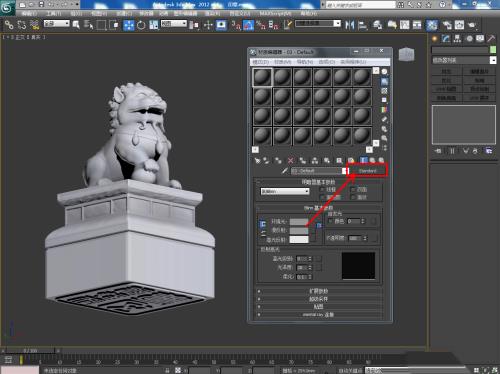Toggle the self-illumination Color checkbox
Image resolution: width=500 pixels, height=374 pixels.
(x=330, y=221)
